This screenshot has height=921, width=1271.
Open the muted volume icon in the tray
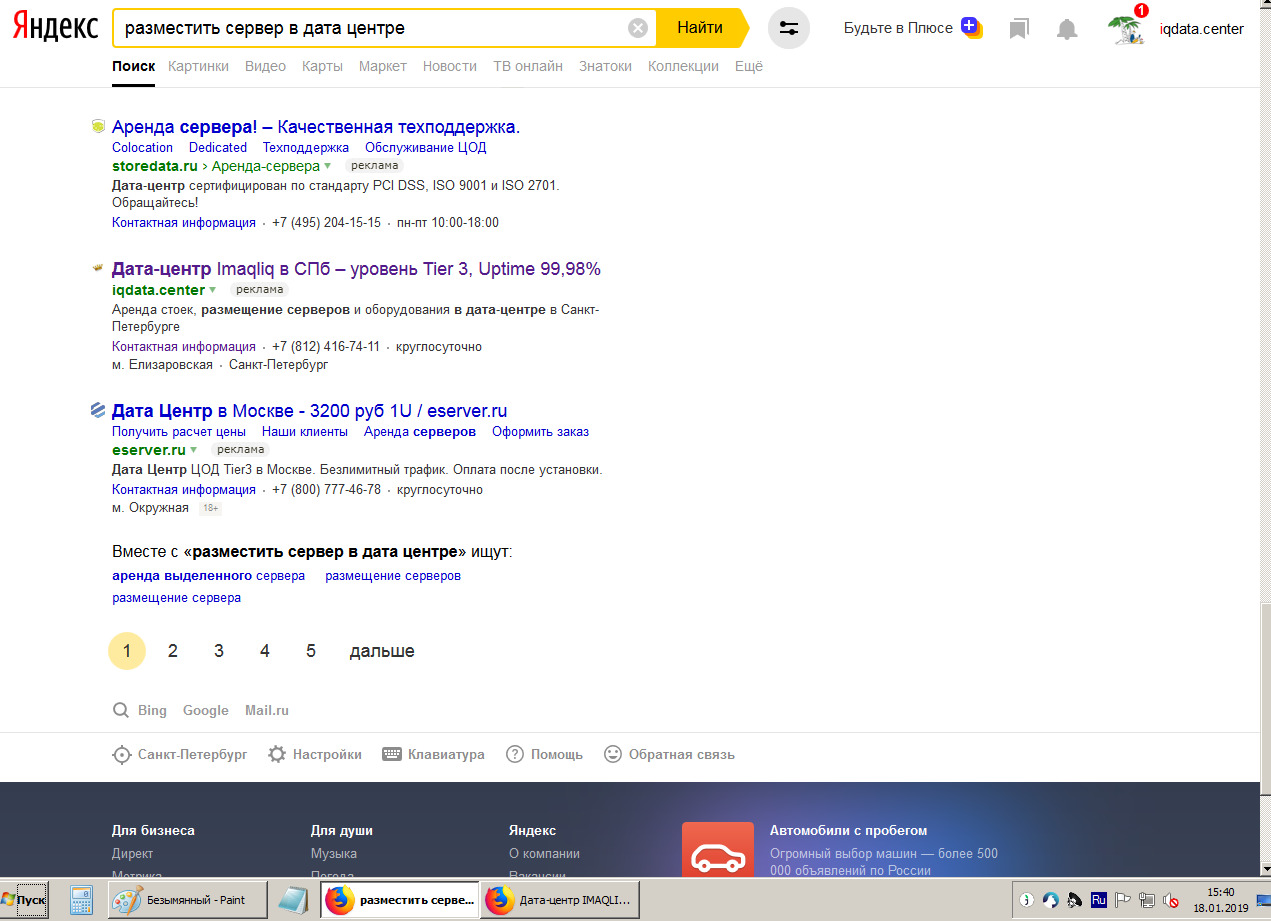[1172, 900]
